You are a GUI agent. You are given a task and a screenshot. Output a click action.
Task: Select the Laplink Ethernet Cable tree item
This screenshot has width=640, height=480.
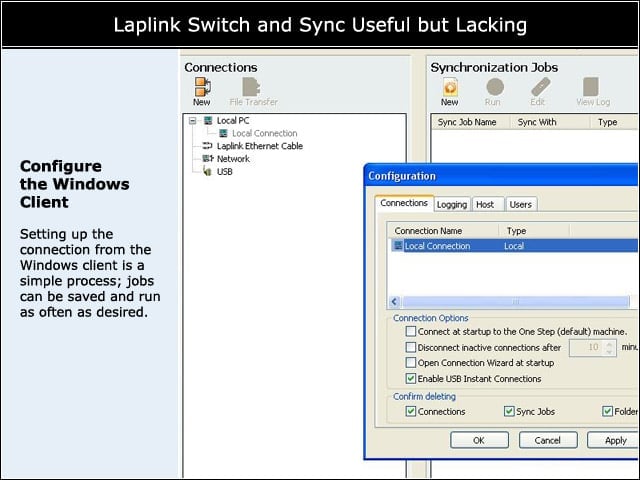260,146
